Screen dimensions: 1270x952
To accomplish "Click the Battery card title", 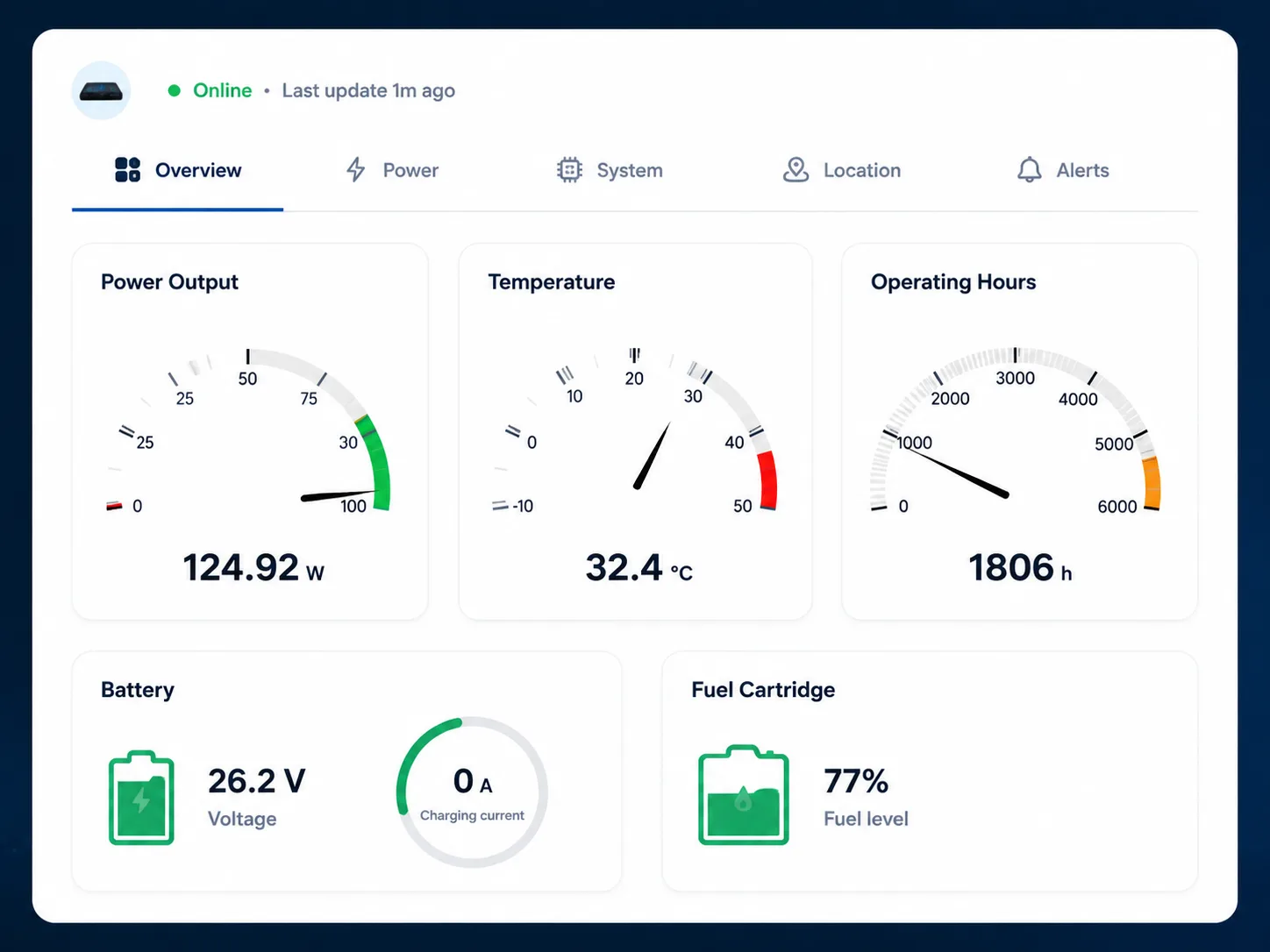I will click(x=138, y=690).
